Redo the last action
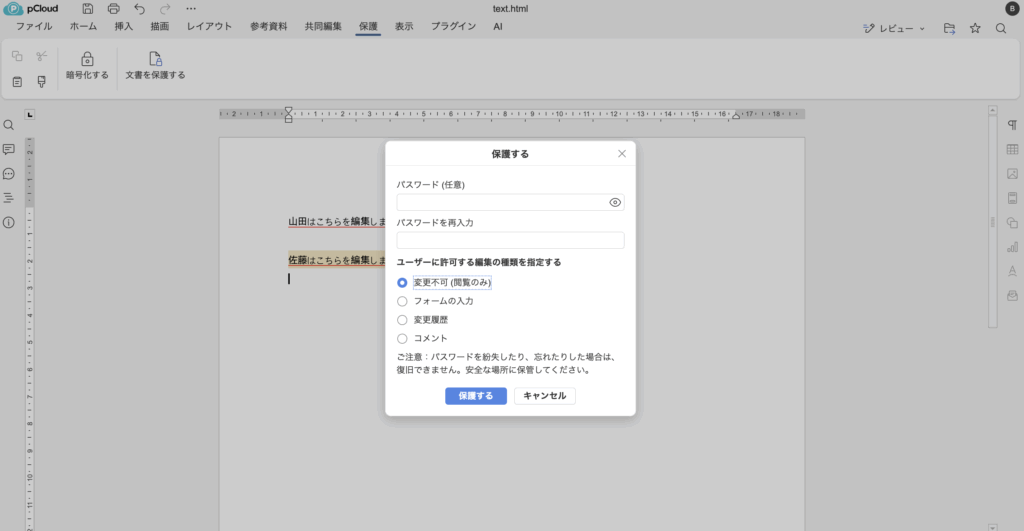This screenshot has width=1024, height=531. [x=165, y=8]
